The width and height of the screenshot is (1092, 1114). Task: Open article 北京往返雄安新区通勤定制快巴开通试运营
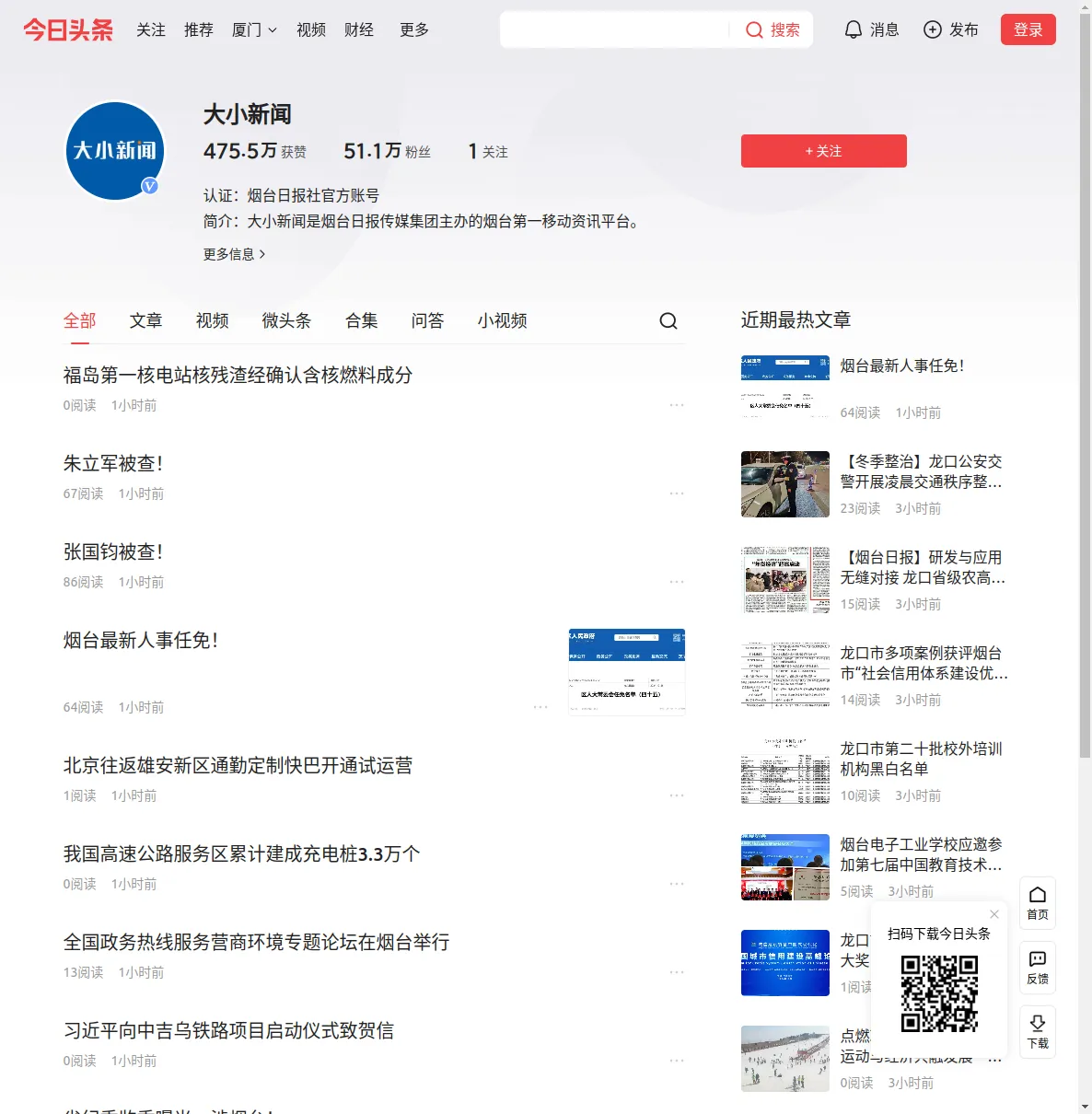(238, 766)
